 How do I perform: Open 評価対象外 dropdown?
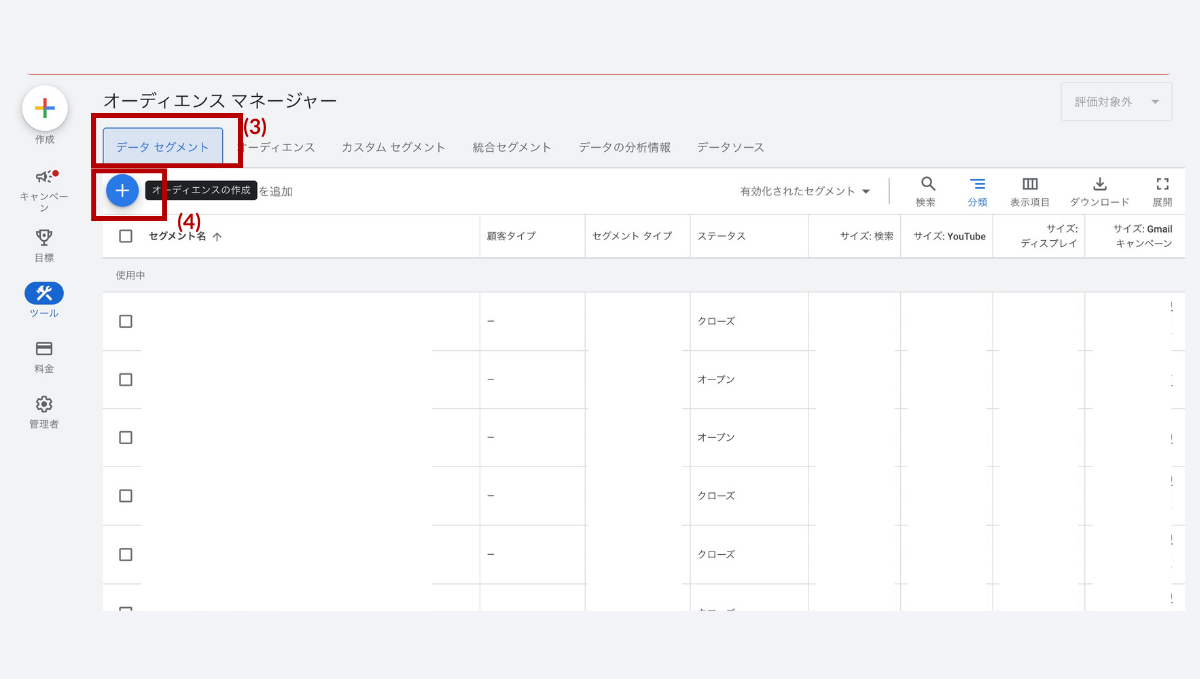coord(1116,102)
